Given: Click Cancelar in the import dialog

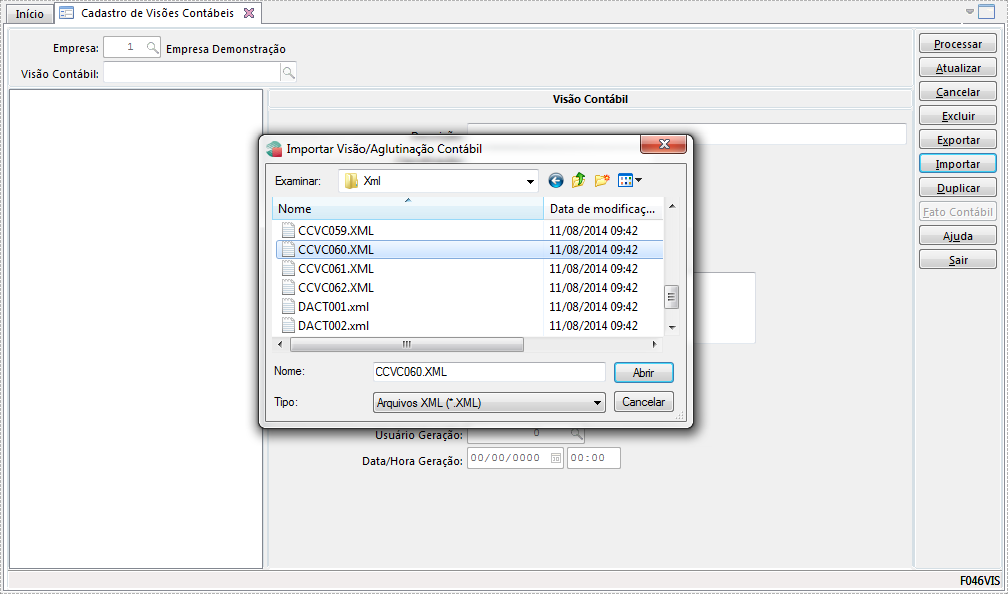Looking at the screenshot, I should (x=644, y=402).
